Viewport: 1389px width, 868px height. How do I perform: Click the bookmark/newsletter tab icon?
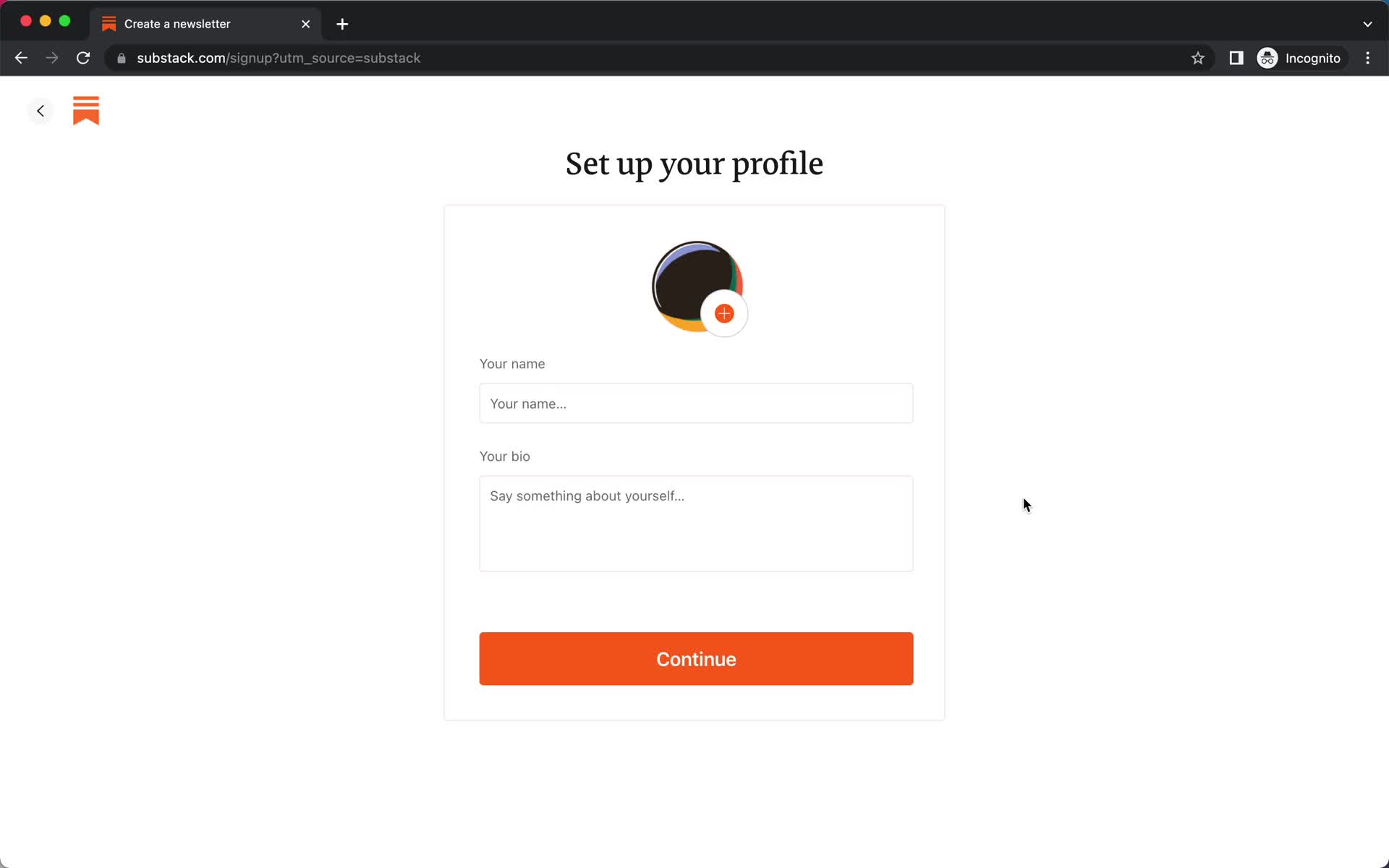(x=108, y=23)
